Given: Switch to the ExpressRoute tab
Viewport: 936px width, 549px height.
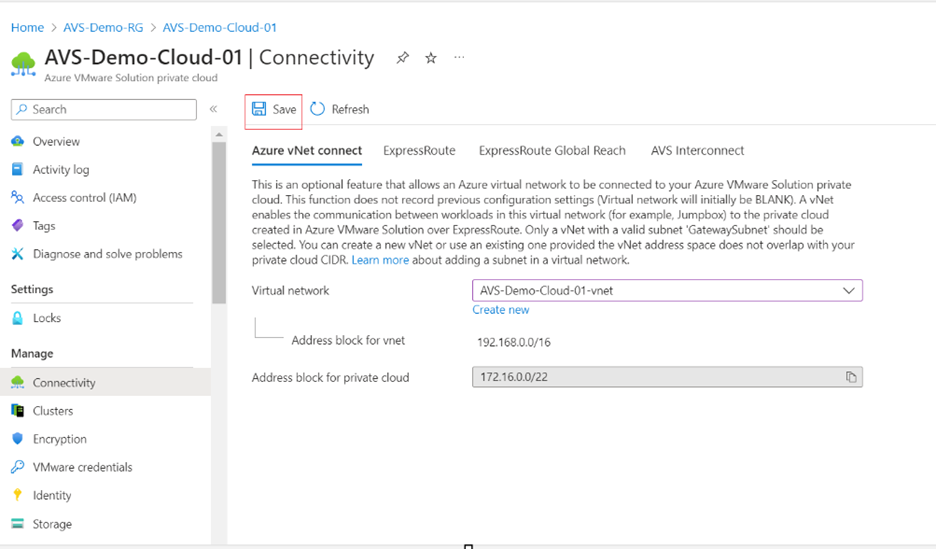Looking at the screenshot, I should pyautogui.click(x=419, y=151).
